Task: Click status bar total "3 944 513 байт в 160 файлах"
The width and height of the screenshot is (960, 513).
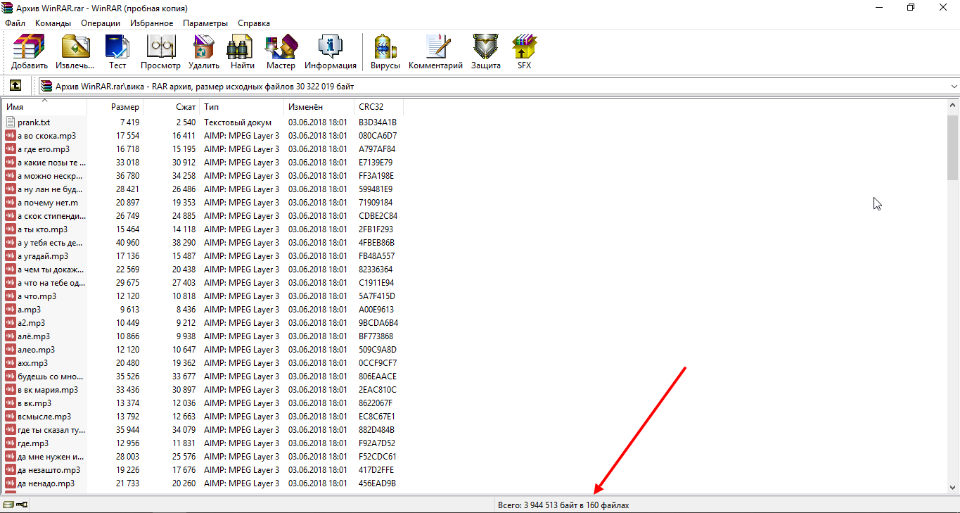Action: click(x=563, y=506)
